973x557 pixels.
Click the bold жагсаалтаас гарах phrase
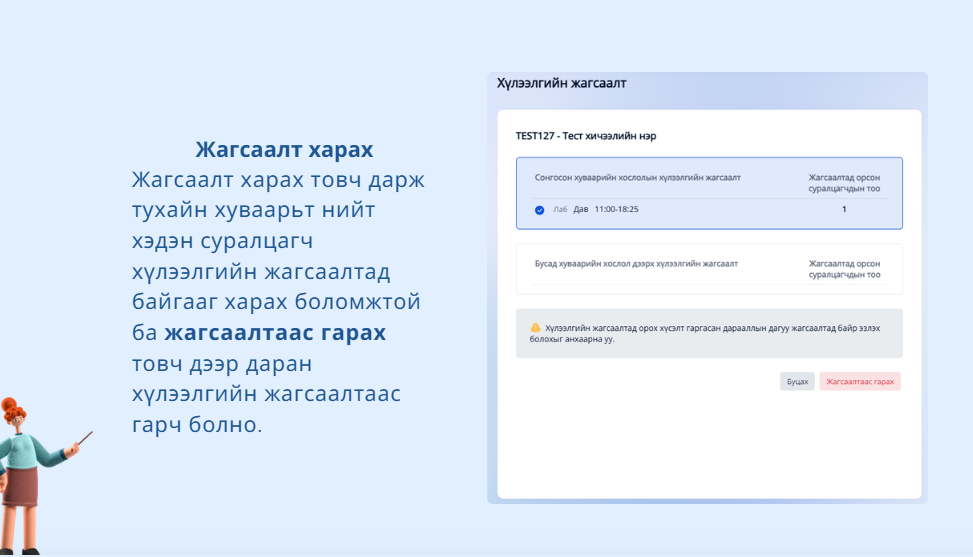pyautogui.click(x=275, y=332)
